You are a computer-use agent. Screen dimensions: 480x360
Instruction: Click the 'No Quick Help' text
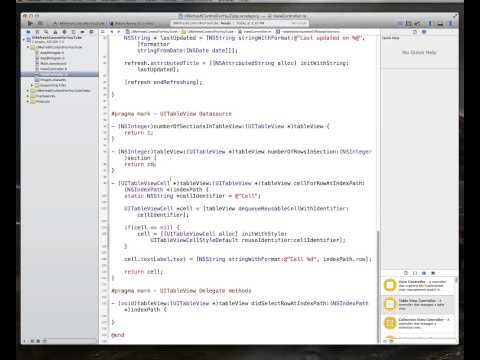click(419, 52)
